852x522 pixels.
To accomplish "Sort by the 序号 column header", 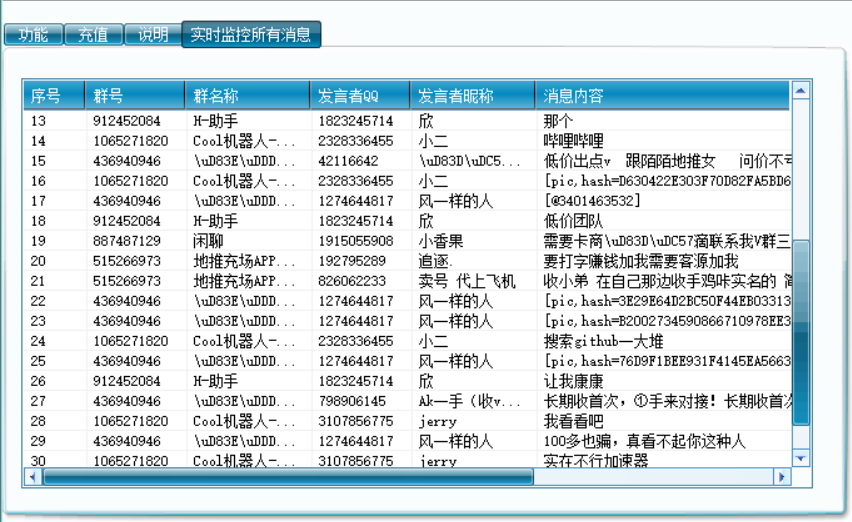I will pos(53,96).
